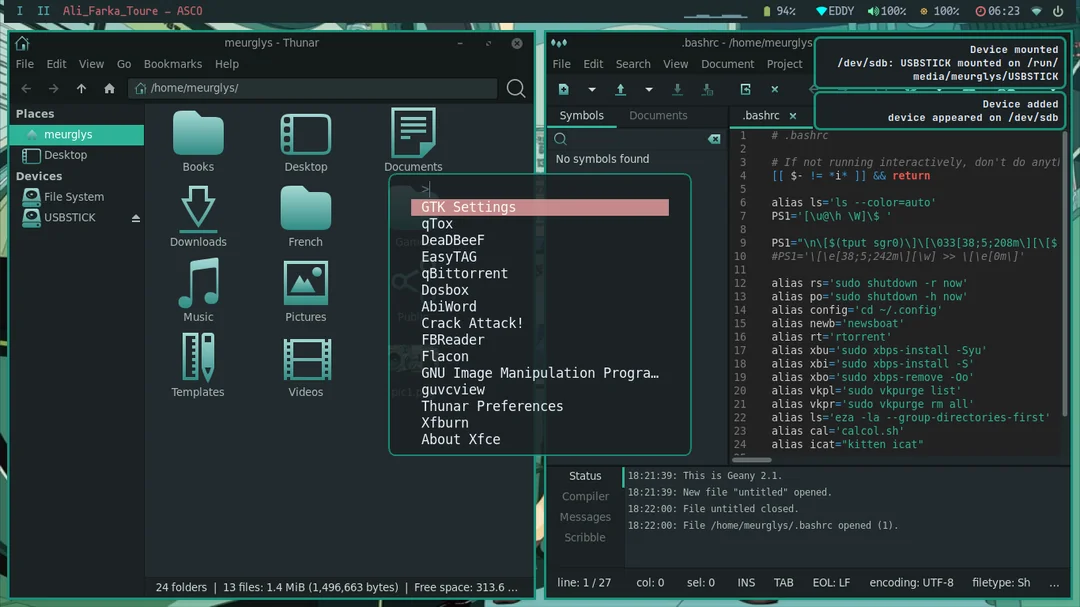Viewport: 1080px width, 607px height.
Task: Switch to the Documents sidebar tab in Geany
Action: coord(658,115)
